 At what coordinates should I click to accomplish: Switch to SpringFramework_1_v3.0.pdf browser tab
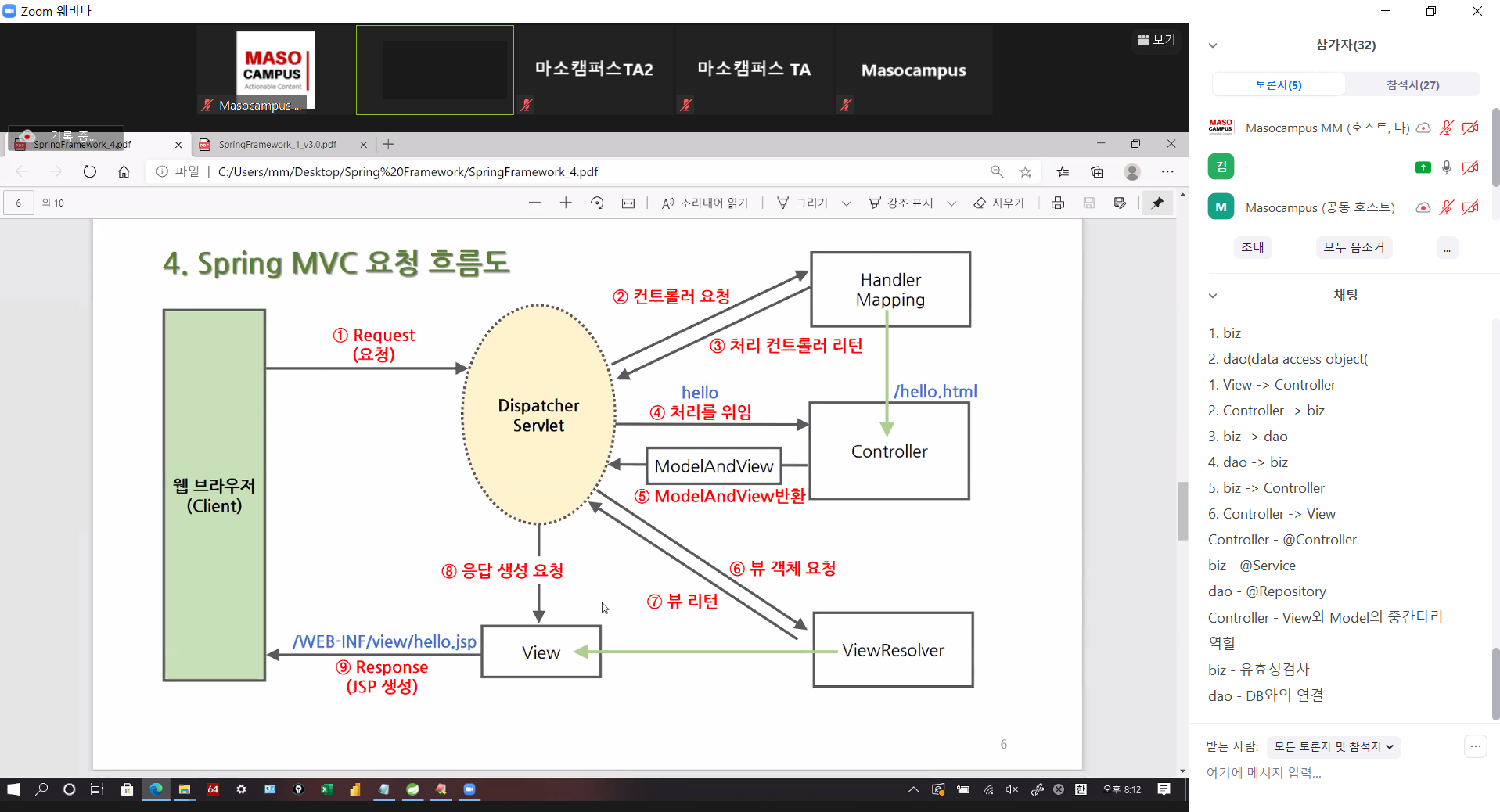[x=278, y=145]
